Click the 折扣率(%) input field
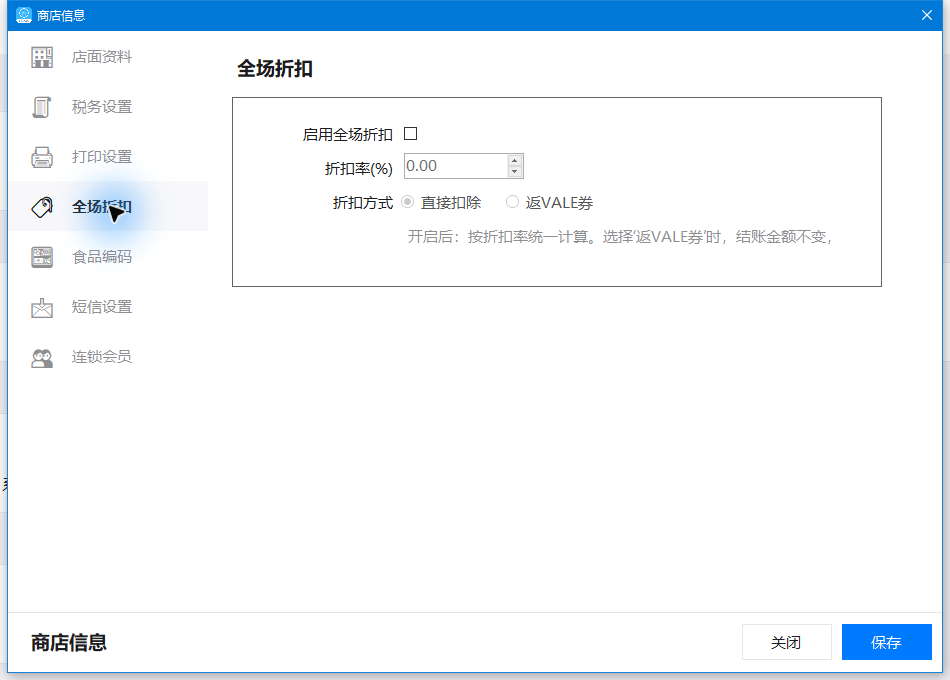 pyautogui.click(x=456, y=166)
